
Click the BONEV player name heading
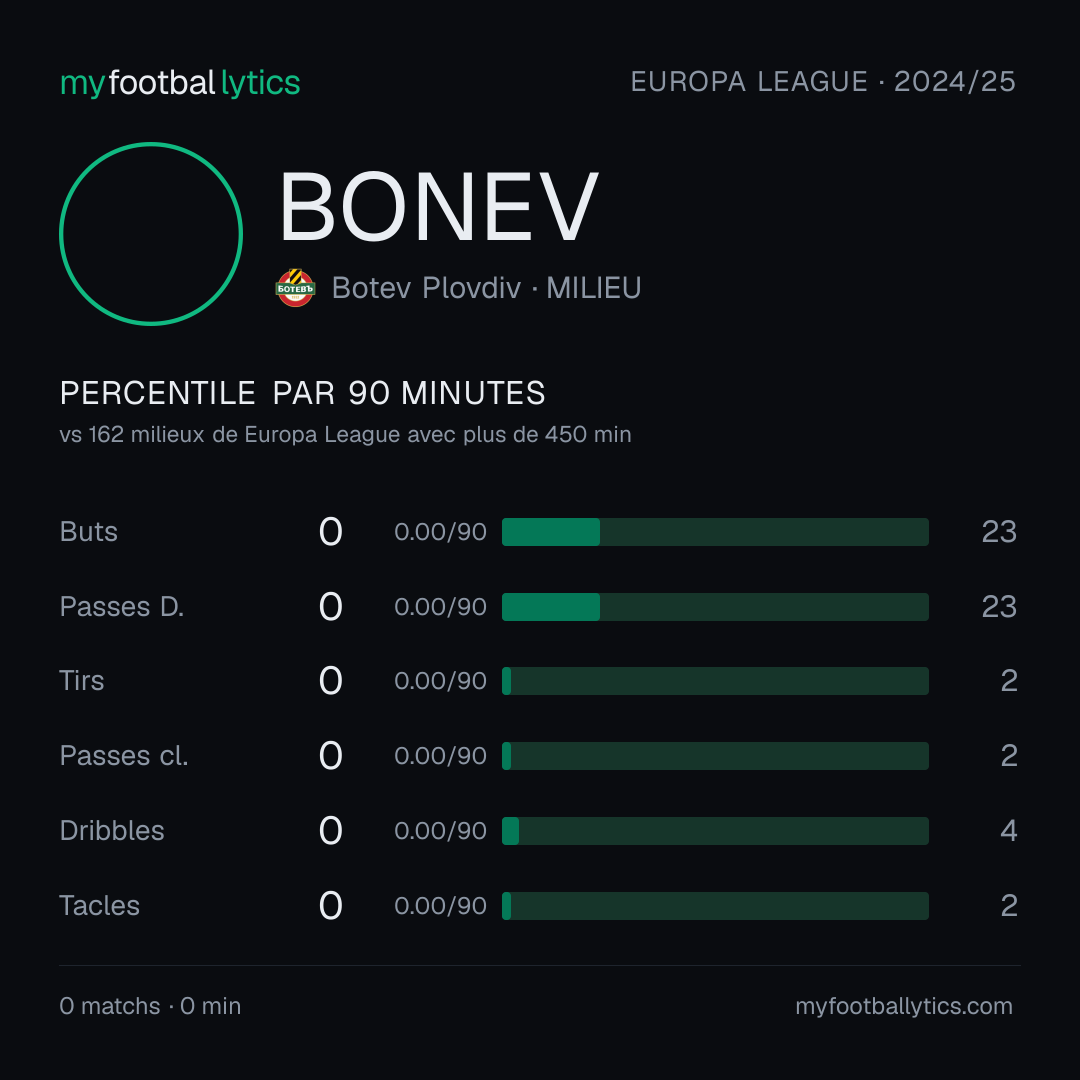(438, 207)
